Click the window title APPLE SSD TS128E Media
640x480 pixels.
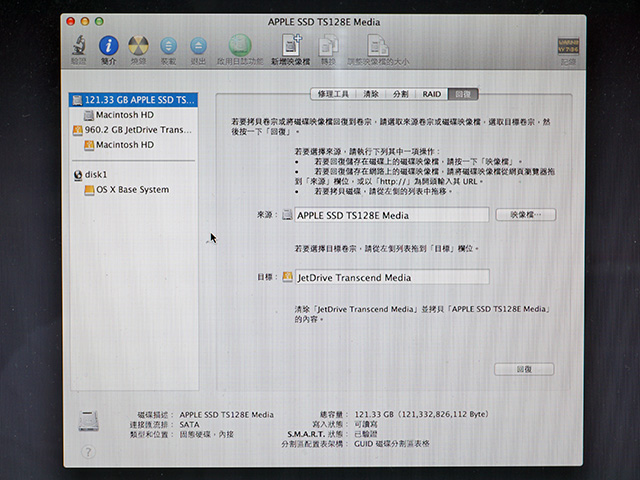tap(324, 22)
